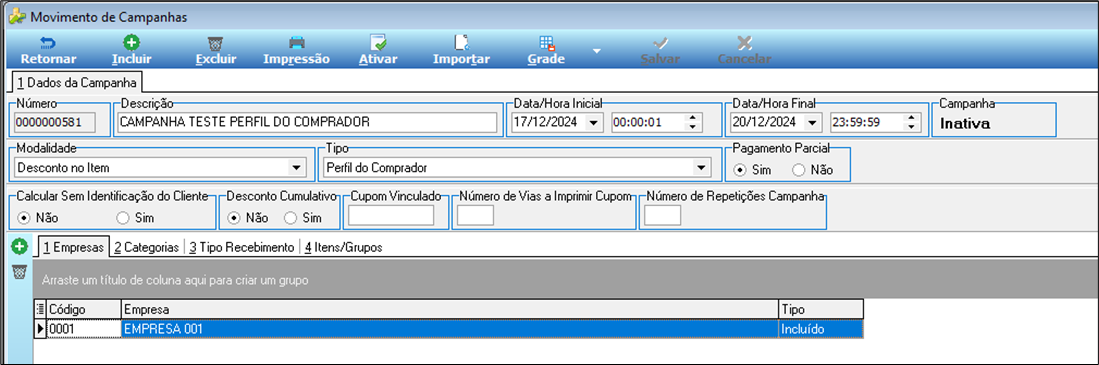Click the Importar button label

tap(461, 60)
